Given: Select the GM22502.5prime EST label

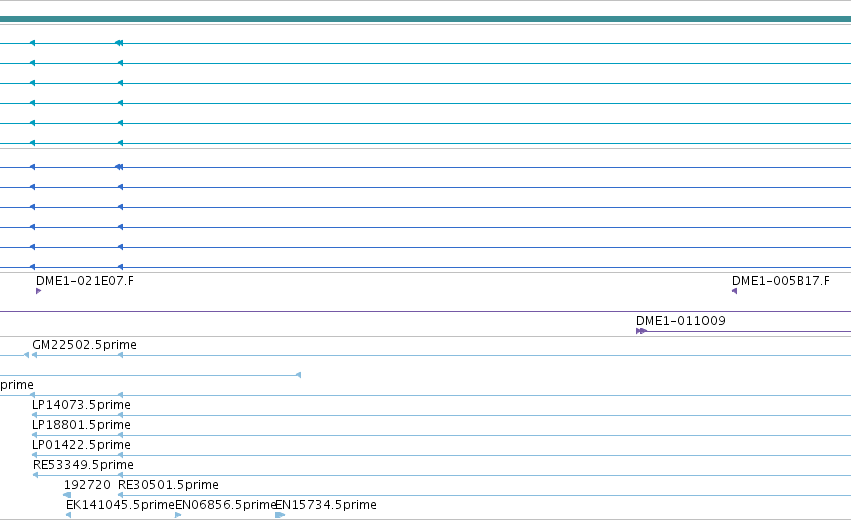Looking at the screenshot, I should pos(84,345).
